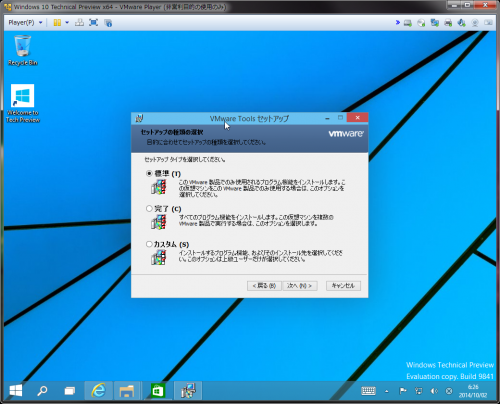Open the taskbar clock showing 6:26
This screenshot has width=500, height=404.
coord(473,391)
